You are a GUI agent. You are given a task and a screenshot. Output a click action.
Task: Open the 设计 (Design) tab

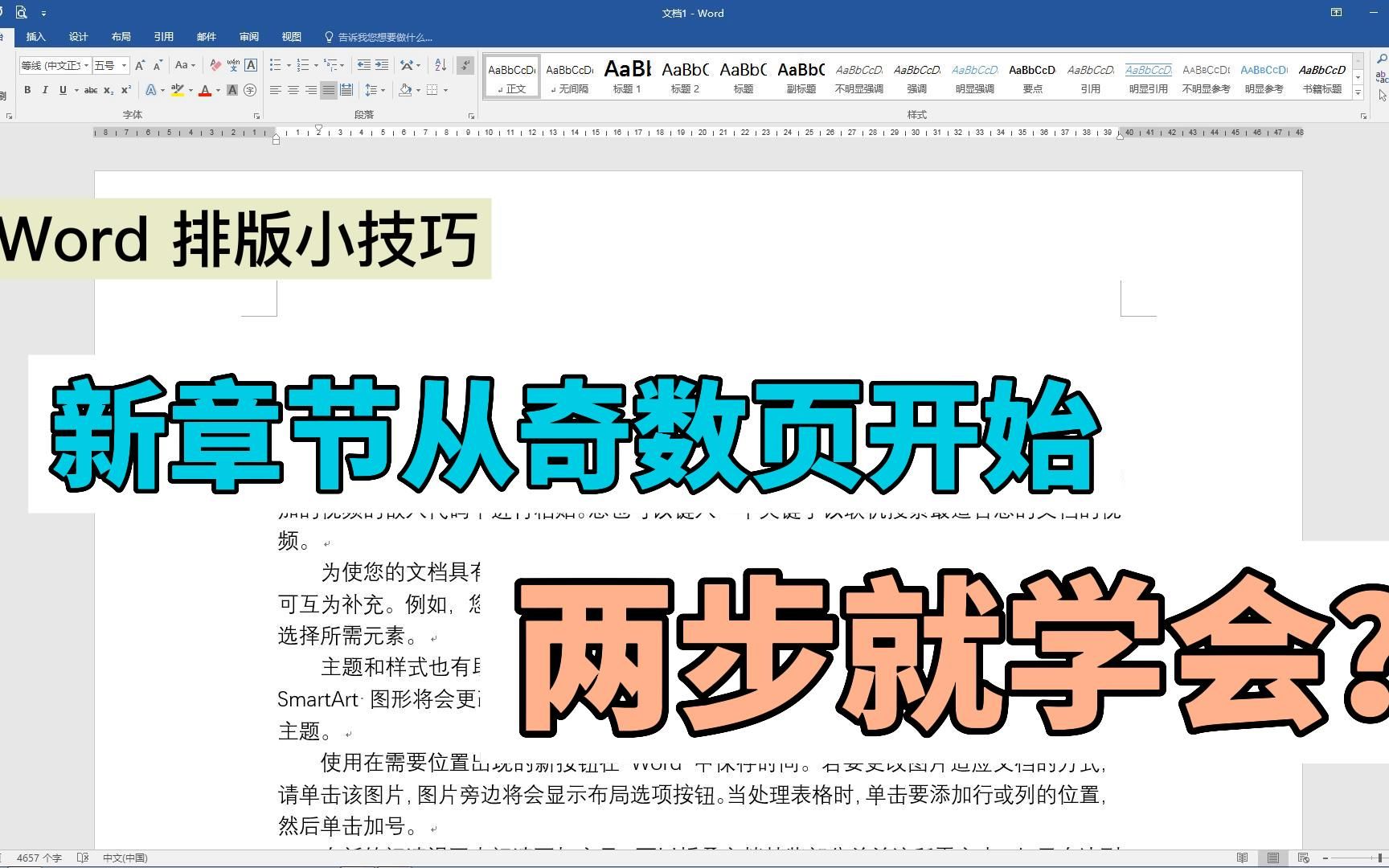coord(79,37)
